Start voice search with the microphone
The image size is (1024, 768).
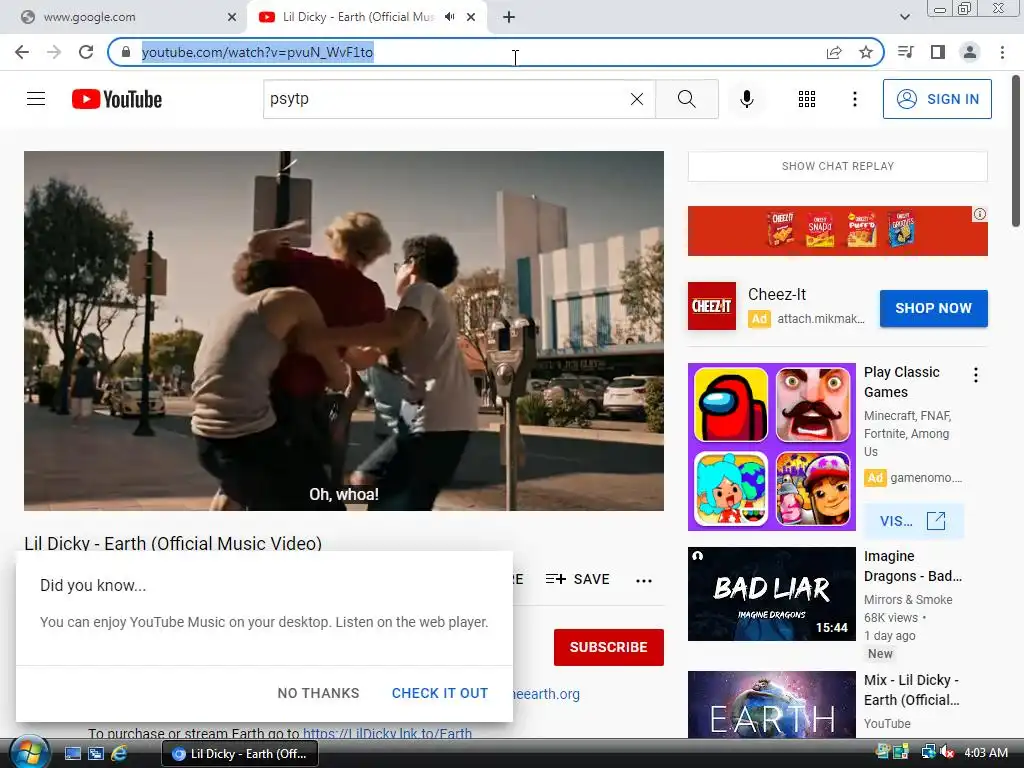point(746,99)
